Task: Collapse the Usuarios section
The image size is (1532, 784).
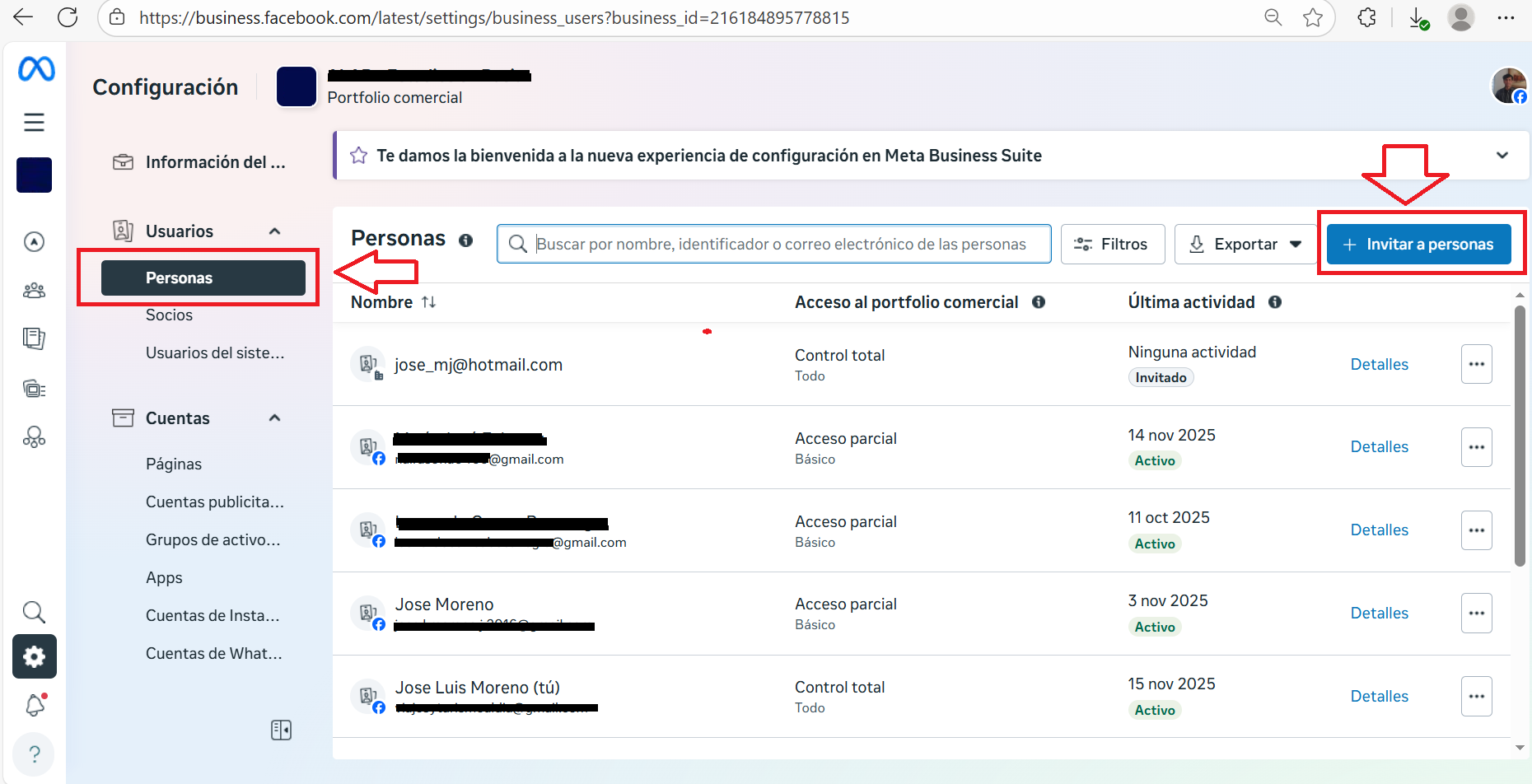Action: [x=274, y=231]
